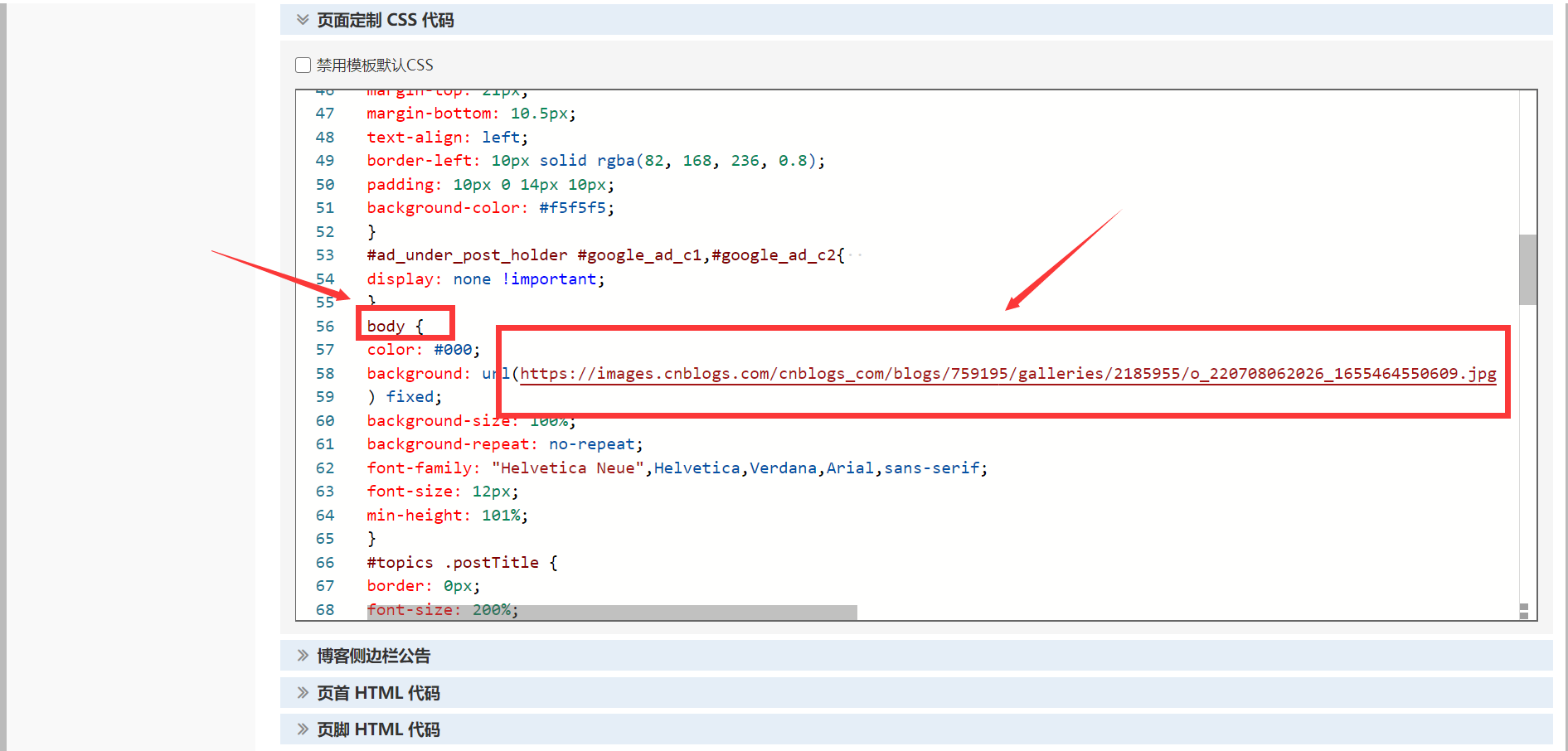Click the #f5f5f5 background-color value
Image resolution: width=1568 pixels, height=751 pixels.
(x=572, y=208)
